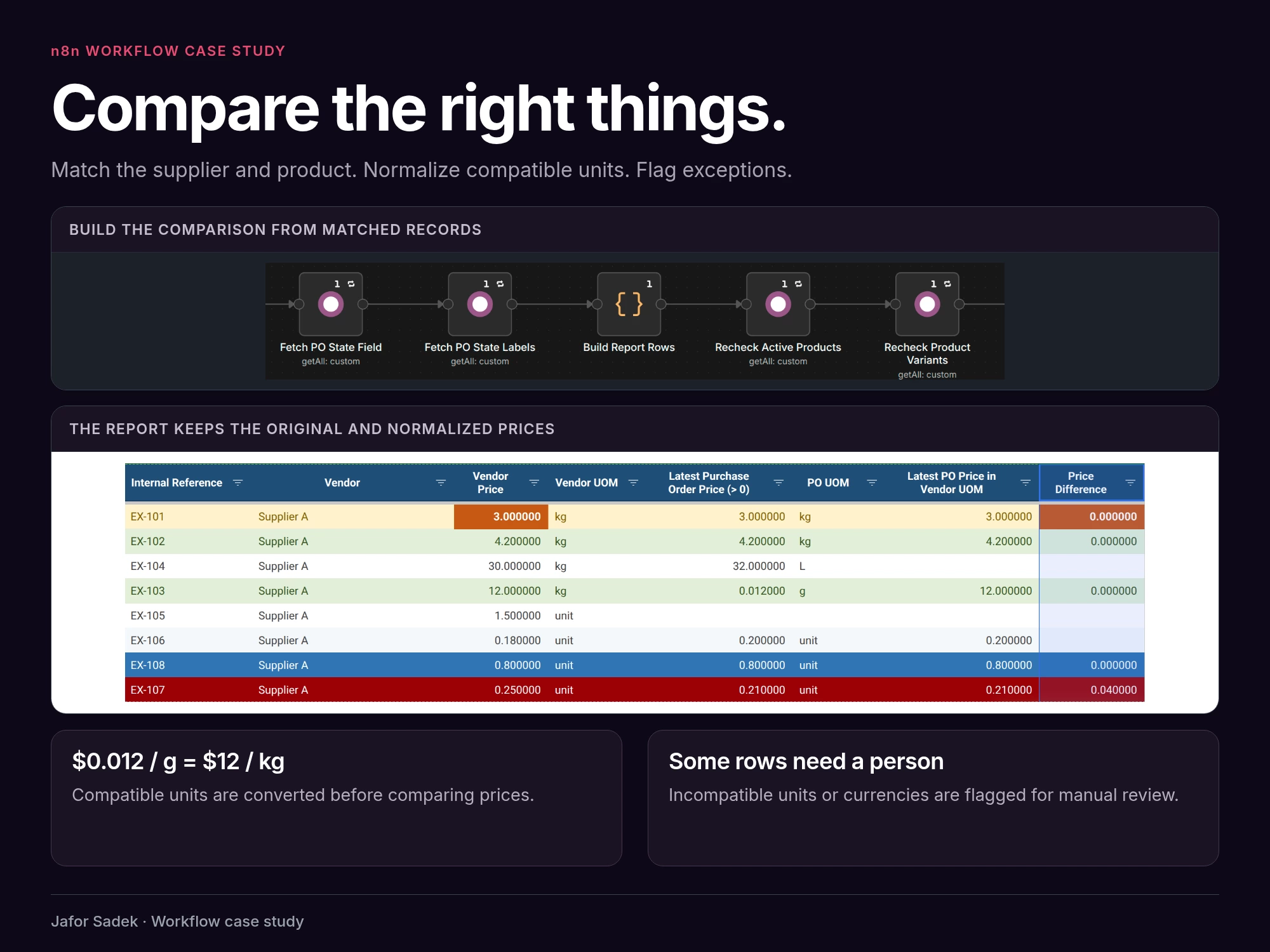This screenshot has height=952, width=1270.
Task: Select the Recheck Active Products node
Action: coord(778,304)
